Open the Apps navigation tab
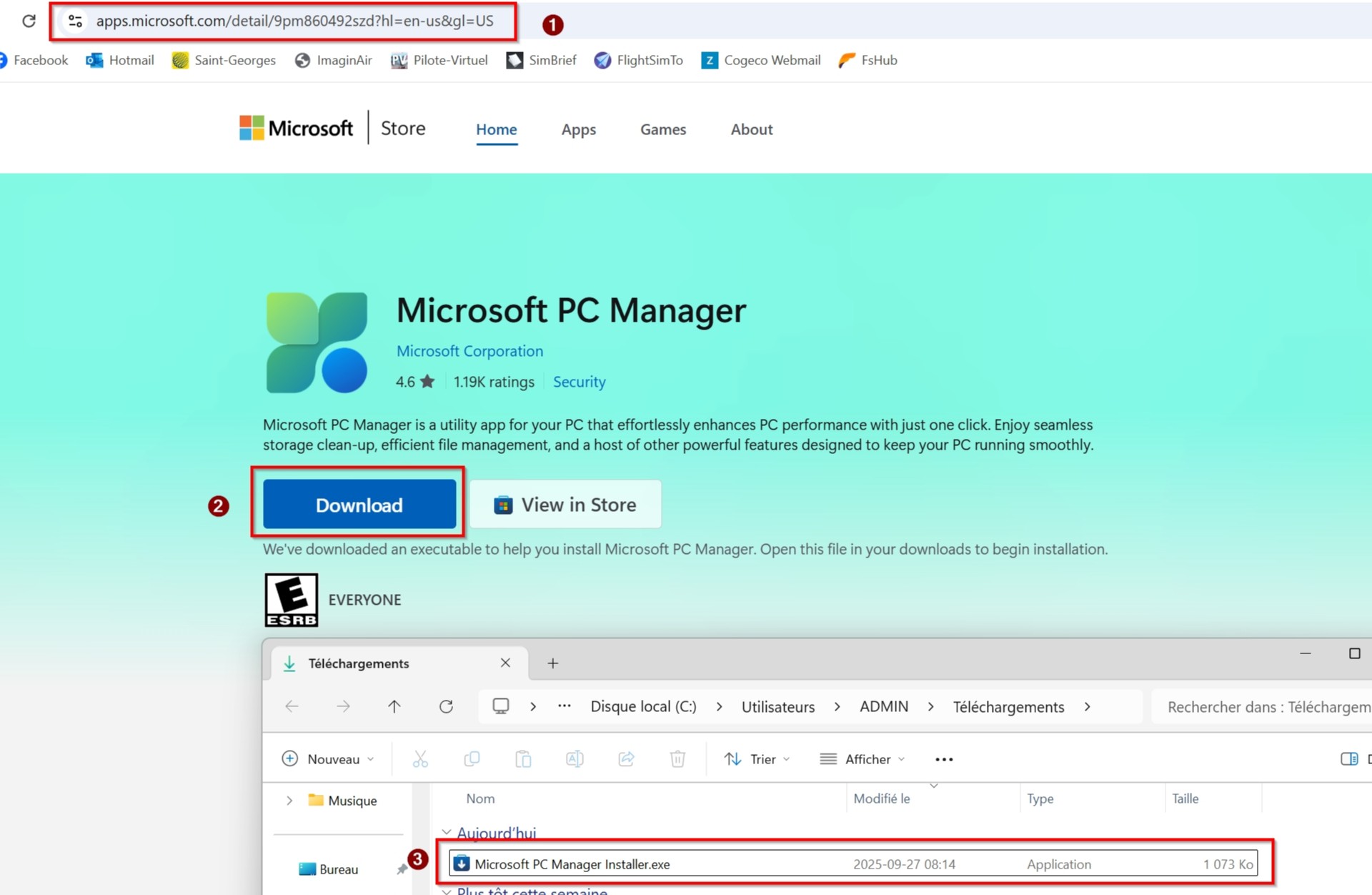 tap(578, 129)
